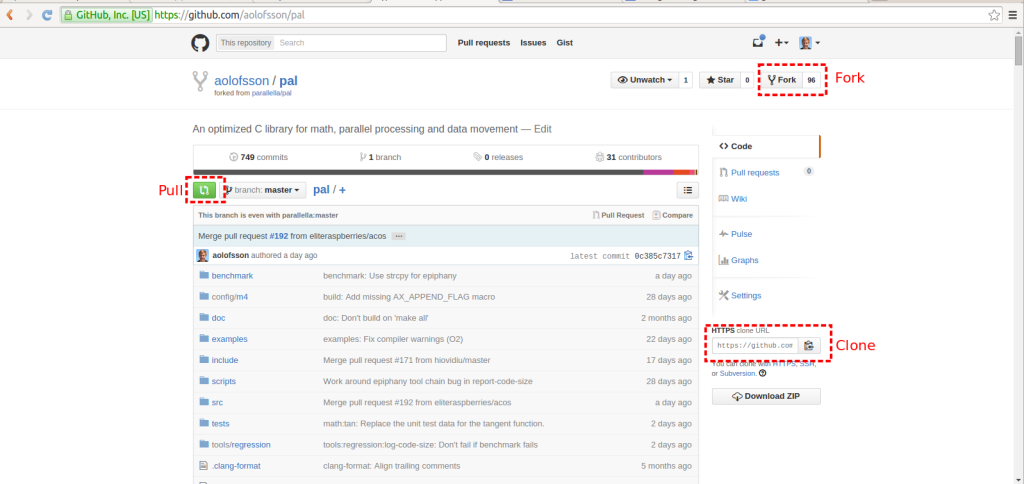The image size is (1024, 484).
Task: Open pull request #192 link
Action: [x=277, y=236]
